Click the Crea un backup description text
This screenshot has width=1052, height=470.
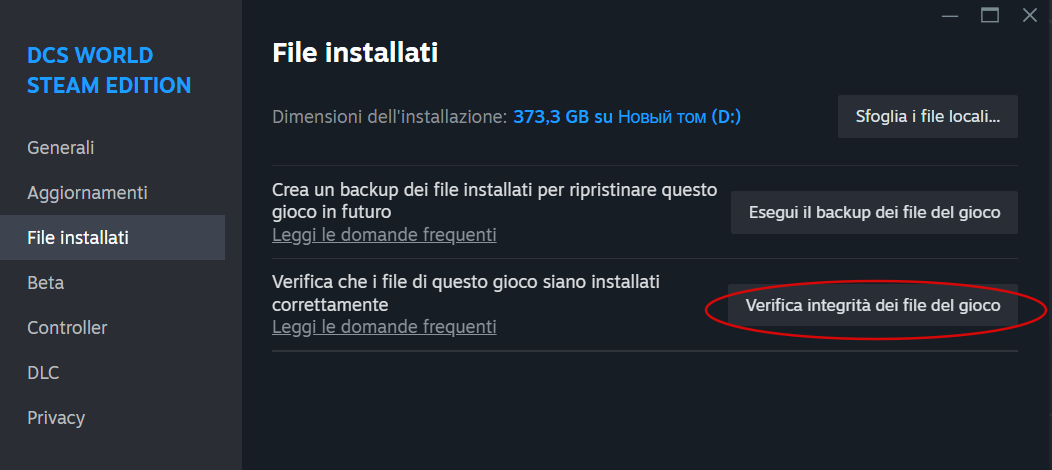point(494,200)
